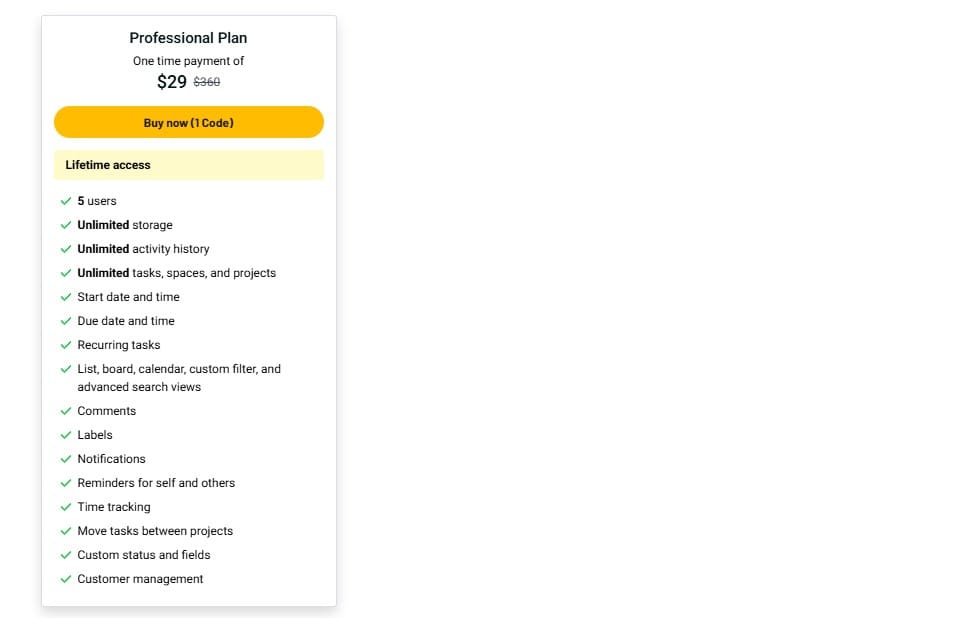
Task: Click the checkmark next to Recurring tasks
Action: [x=66, y=344]
